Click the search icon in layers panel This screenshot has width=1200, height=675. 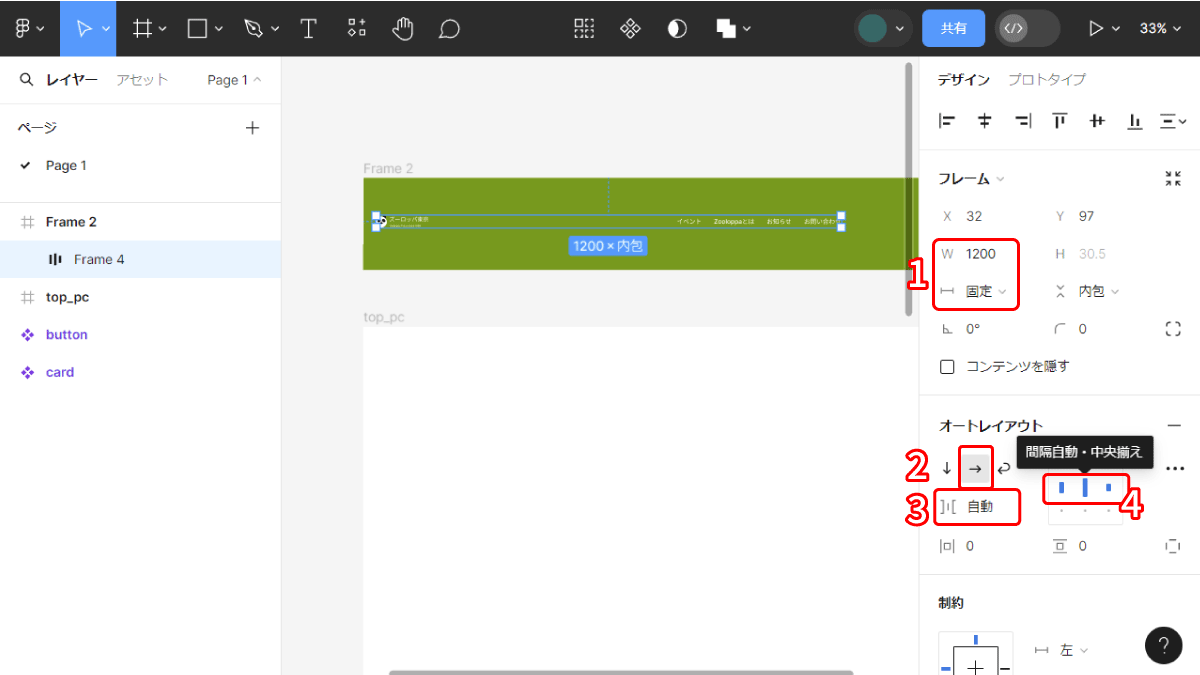(27, 79)
